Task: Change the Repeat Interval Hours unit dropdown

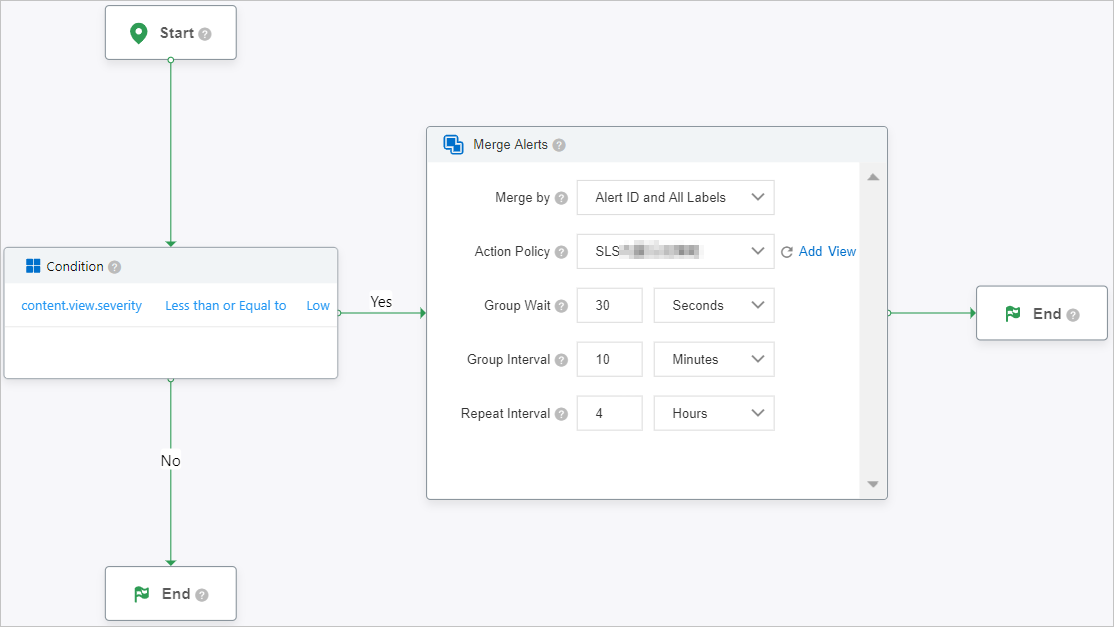Action: point(713,414)
